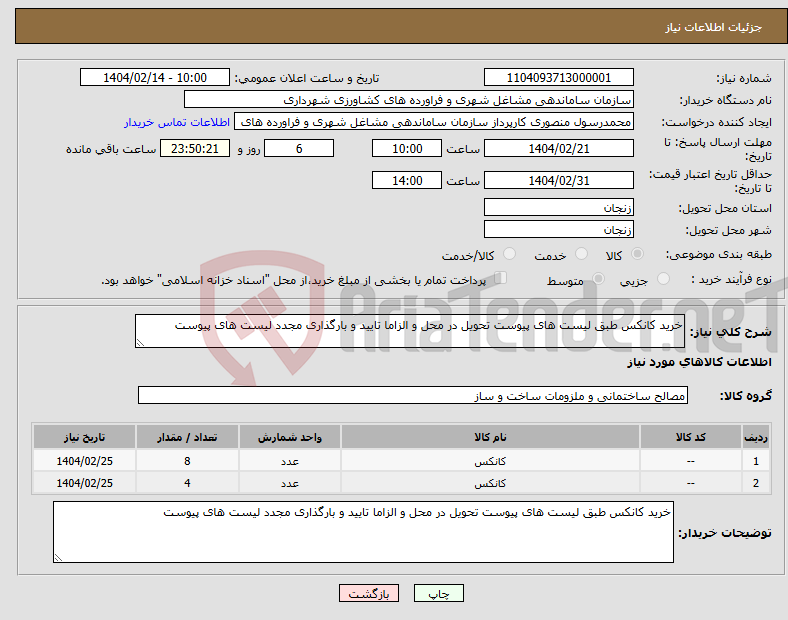Click the واحد شمارش column header

click(x=290, y=437)
